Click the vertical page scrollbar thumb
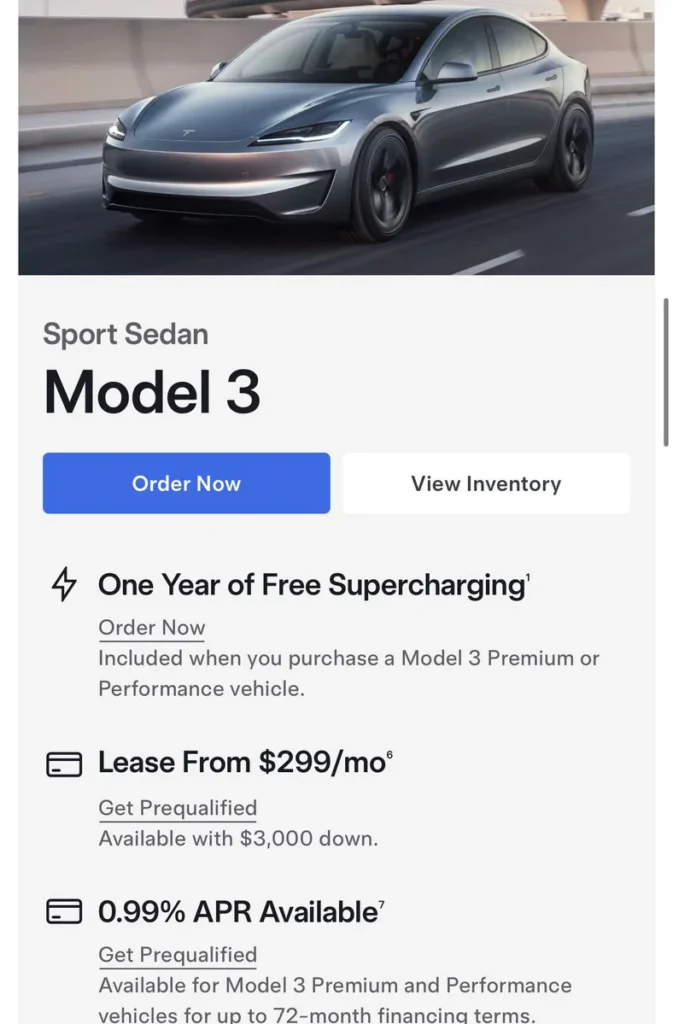The width and height of the screenshot is (673, 1024). click(x=666, y=370)
